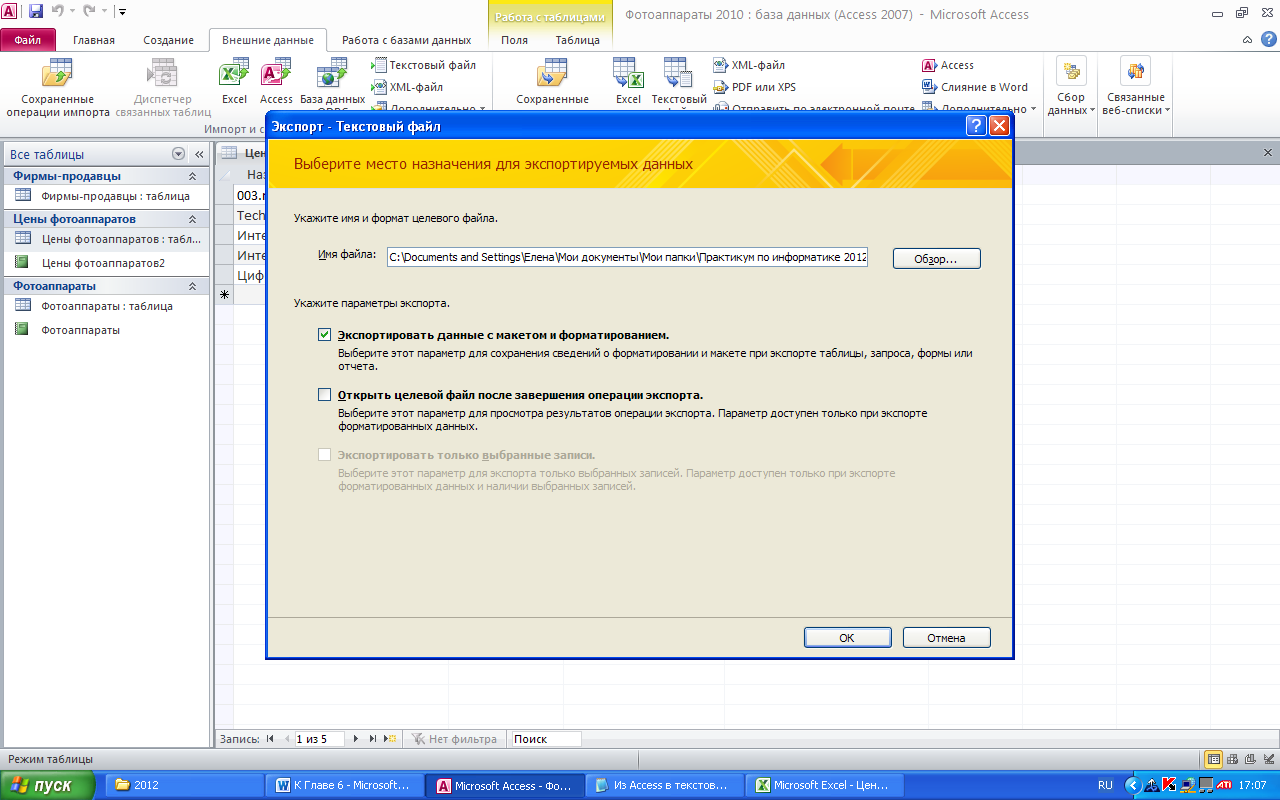Image resolution: width=1280 pixels, height=800 pixels.
Task: Switch to Microsoft Excel window in taskbar
Action: [x=827, y=785]
